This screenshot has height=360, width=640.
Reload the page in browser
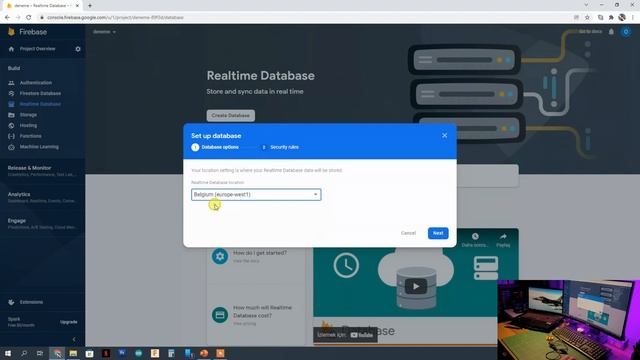coord(29,18)
